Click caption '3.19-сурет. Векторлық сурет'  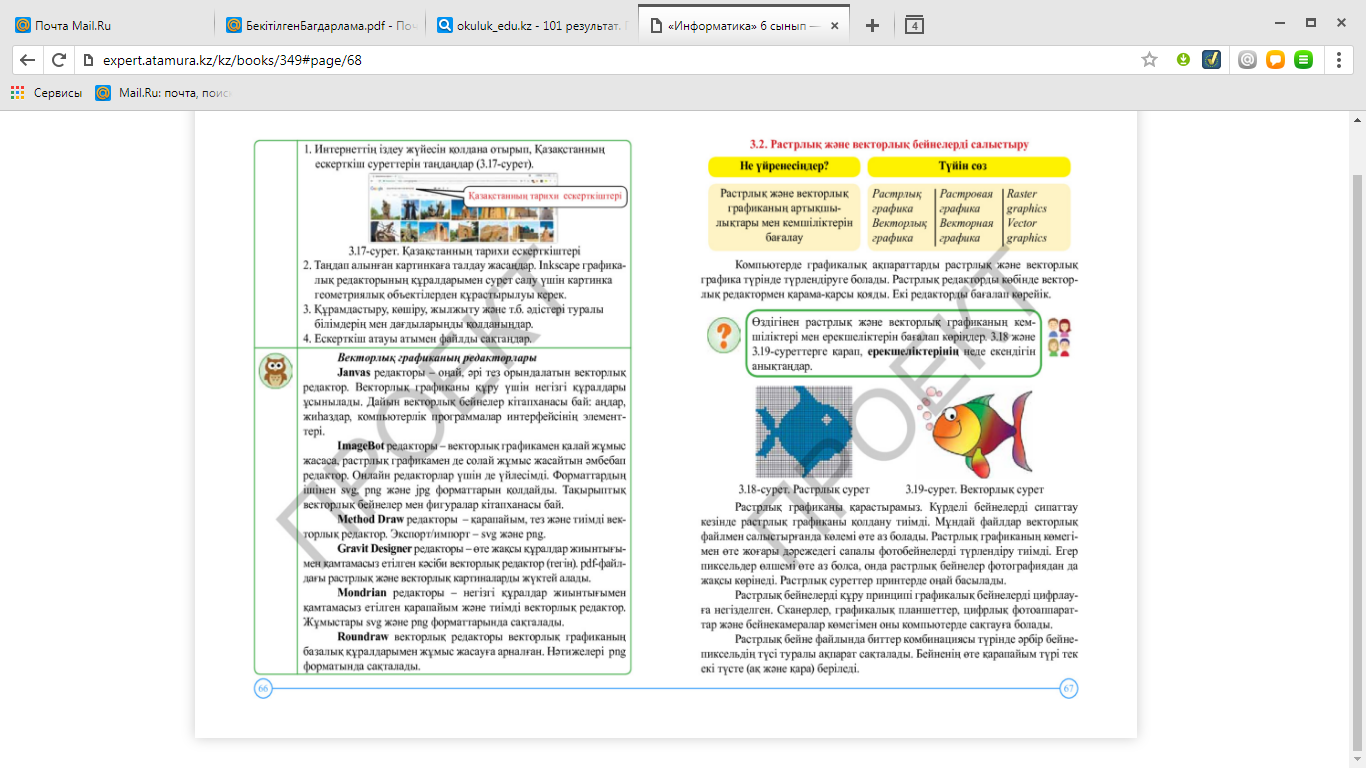point(974,490)
